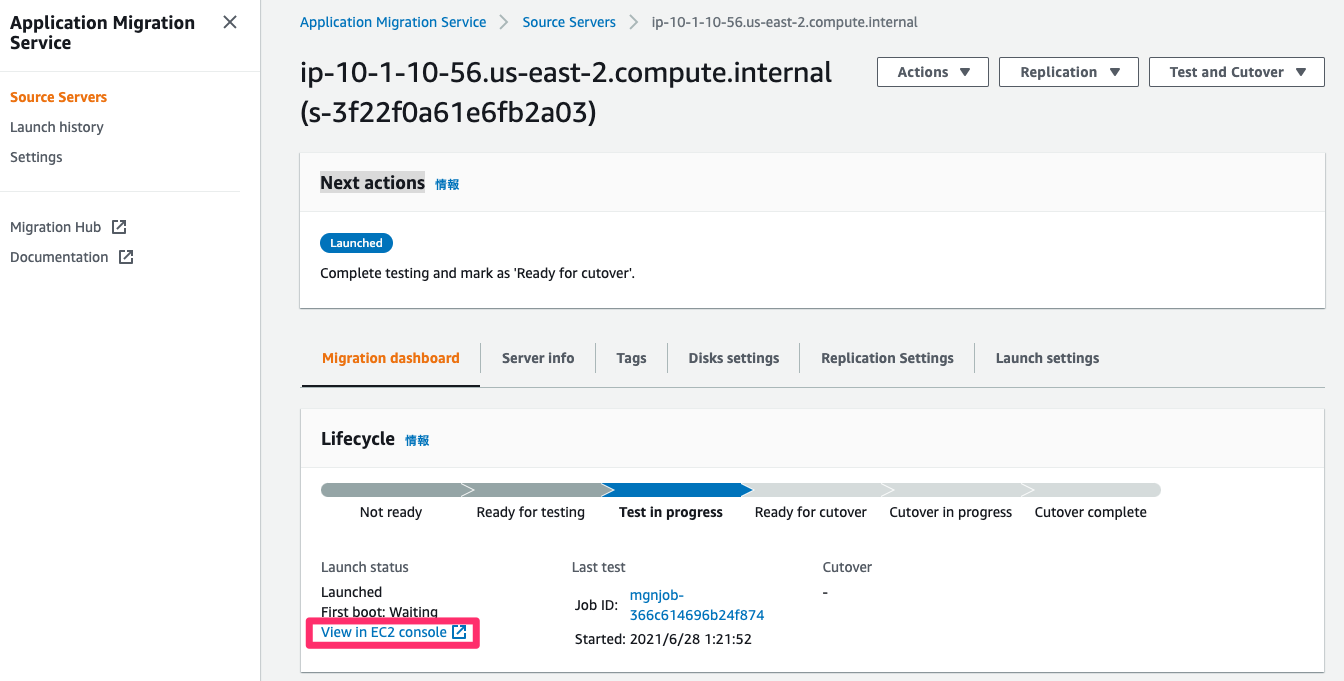Open info link beside Next actions
Screen dimensions: 1344x681
[x=447, y=184]
